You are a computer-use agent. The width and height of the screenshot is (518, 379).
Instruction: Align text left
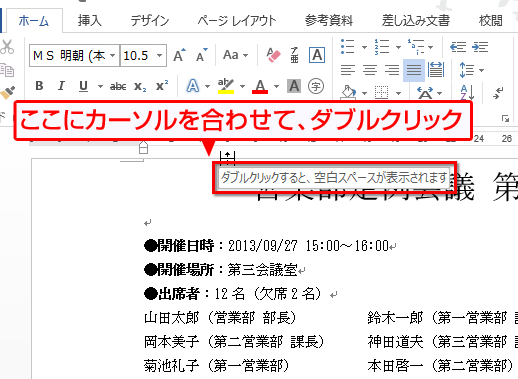(x=348, y=70)
